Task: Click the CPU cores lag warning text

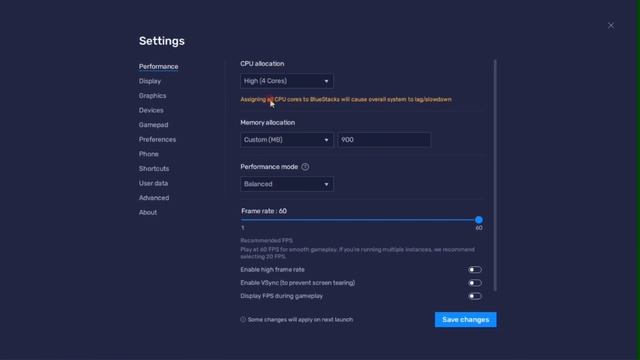Action: pyautogui.click(x=346, y=100)
